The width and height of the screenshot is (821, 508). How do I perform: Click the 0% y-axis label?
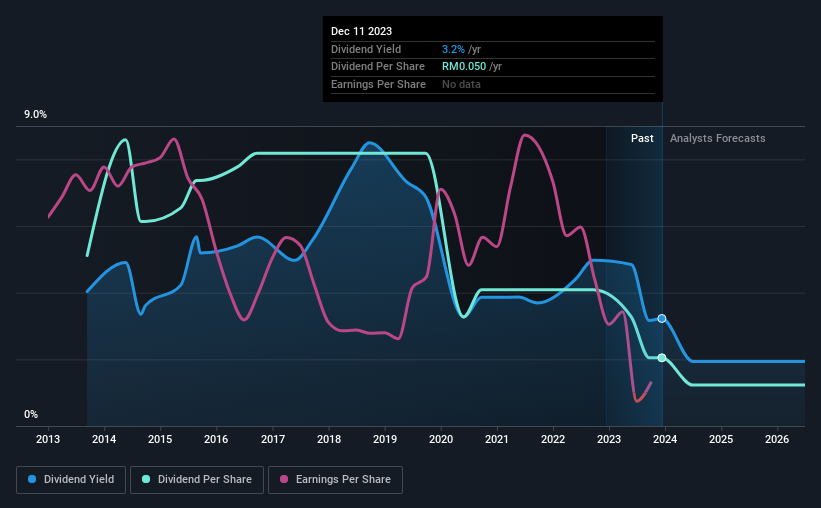(x=31, y=414)
